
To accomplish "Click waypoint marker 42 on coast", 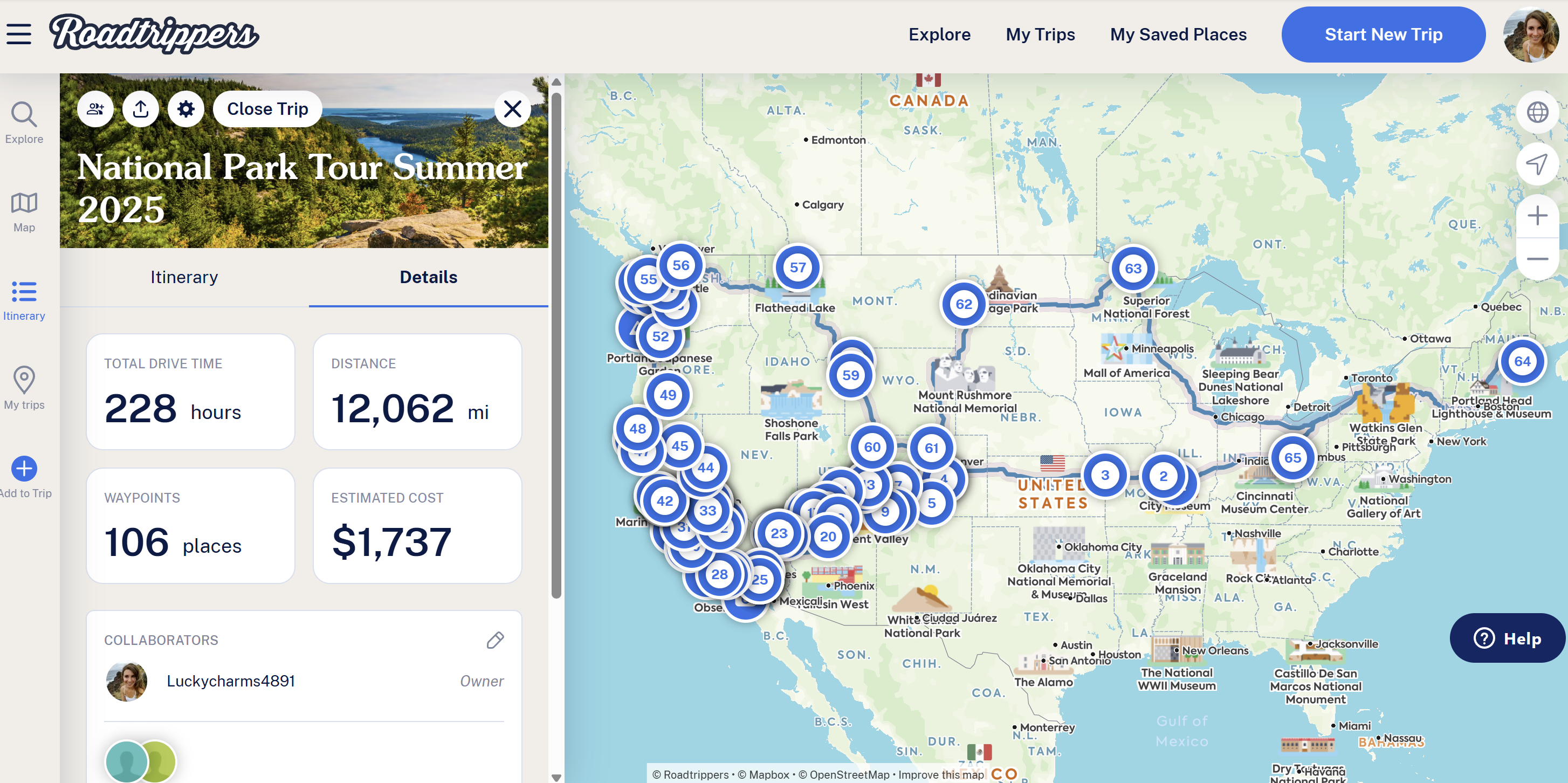I will 665,501.
